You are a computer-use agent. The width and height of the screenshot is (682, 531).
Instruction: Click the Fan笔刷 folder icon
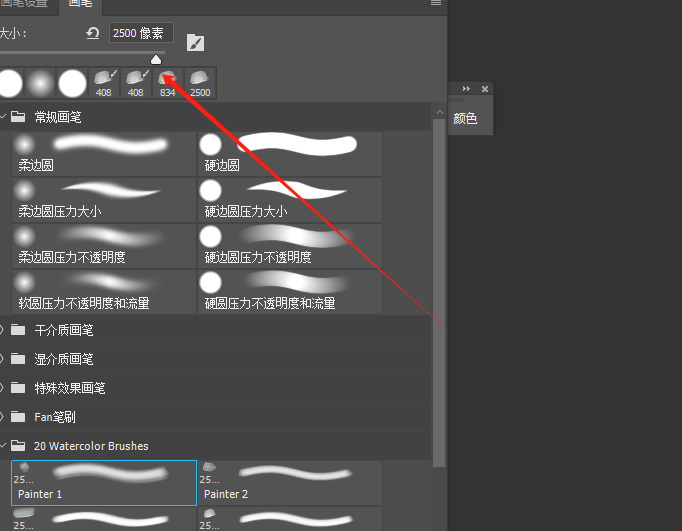pos(18,416)
